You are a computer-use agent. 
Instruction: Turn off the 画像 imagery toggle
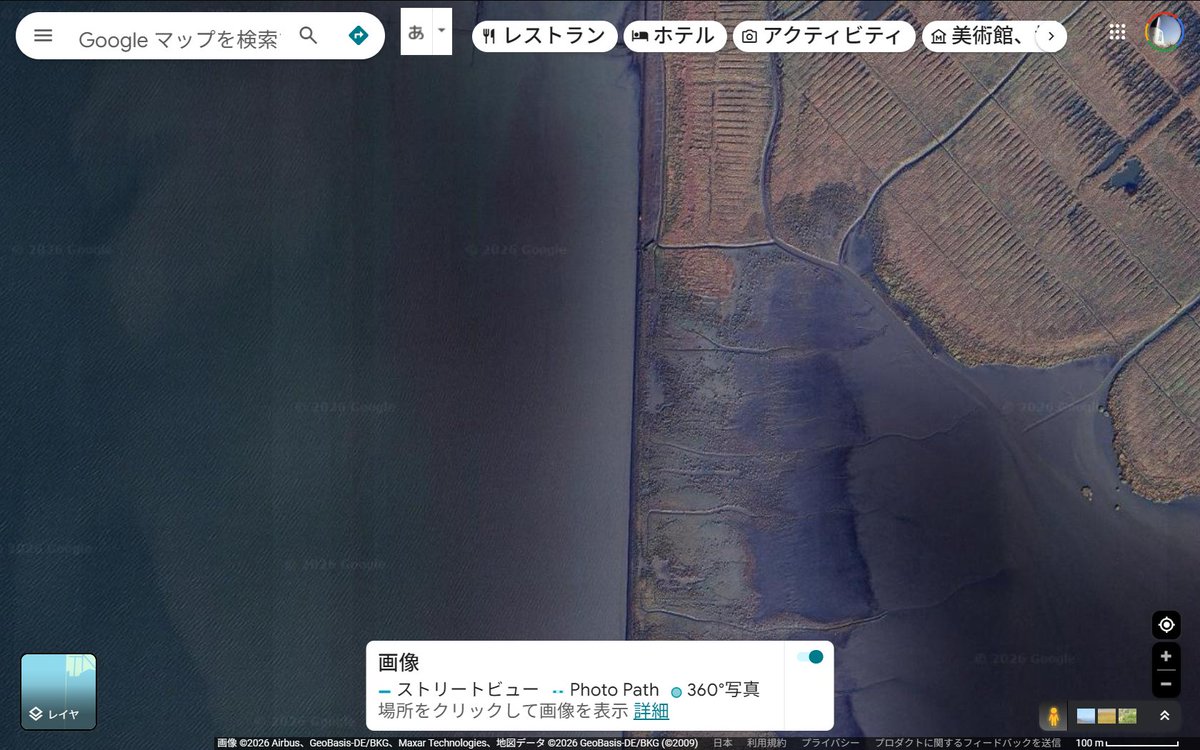pos(810,657)
